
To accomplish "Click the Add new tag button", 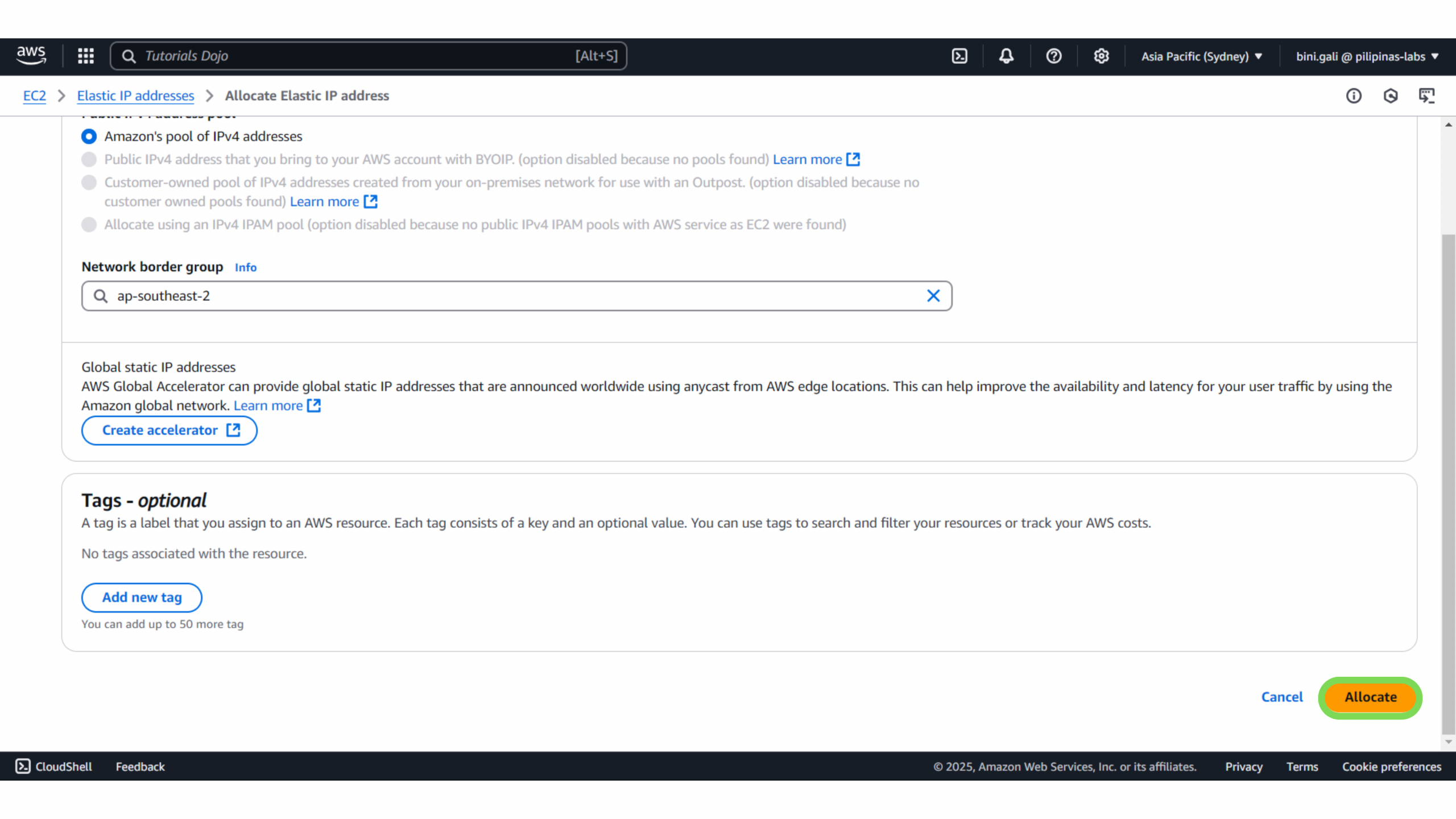I will tap(142, 597).
